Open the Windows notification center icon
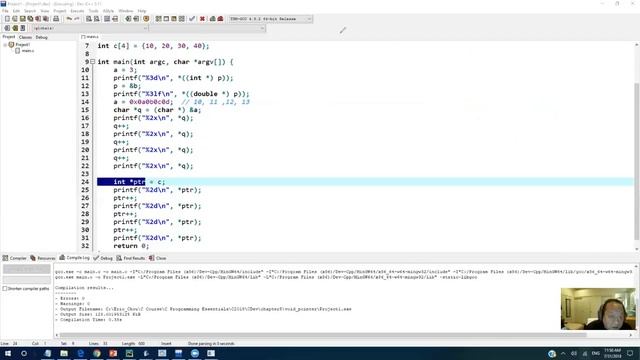Image resolution: width=640 pixels, height=360 pixels. click(x=630, y=353)
